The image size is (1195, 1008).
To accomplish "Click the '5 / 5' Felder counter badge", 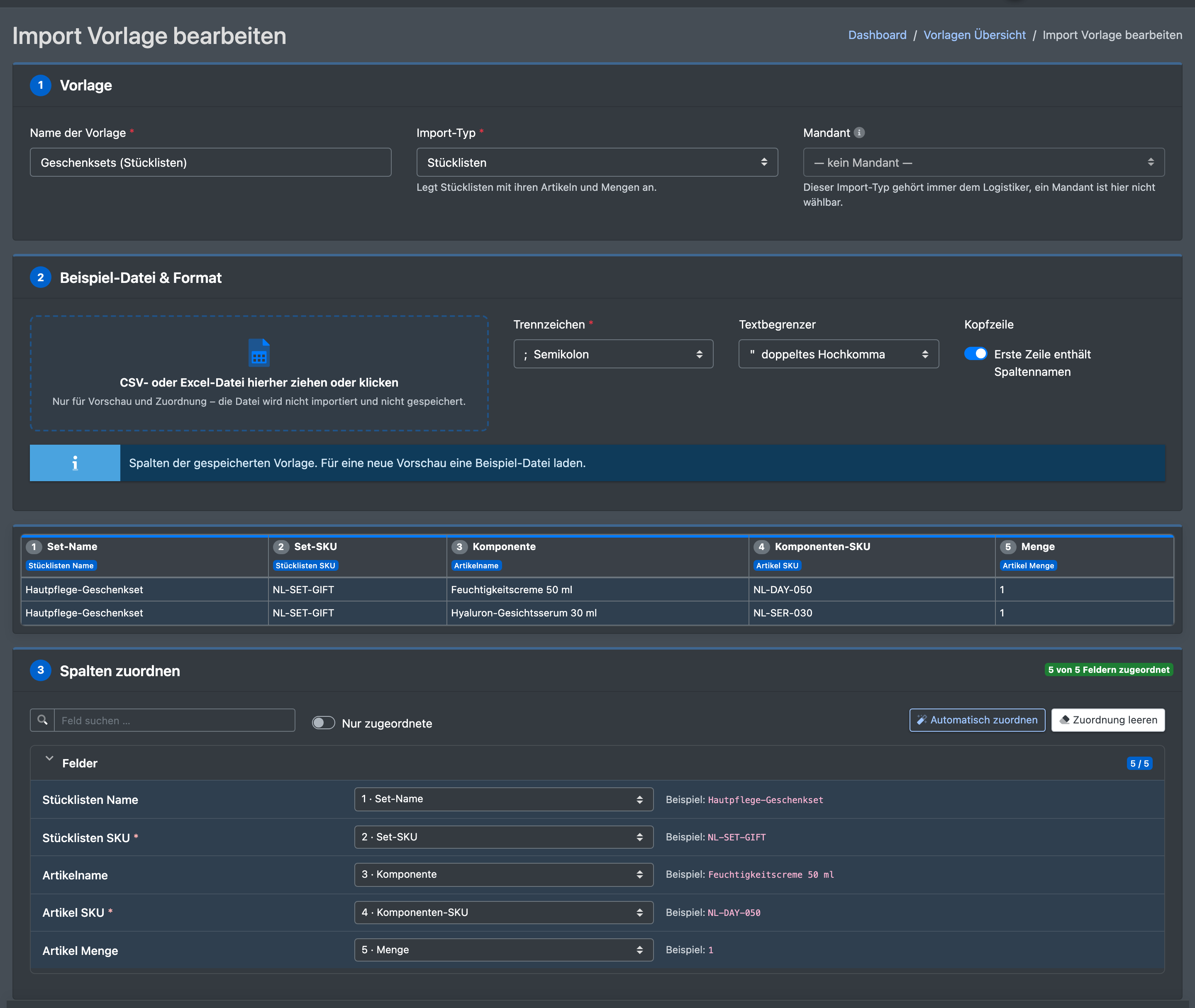I will (1139, 763).
